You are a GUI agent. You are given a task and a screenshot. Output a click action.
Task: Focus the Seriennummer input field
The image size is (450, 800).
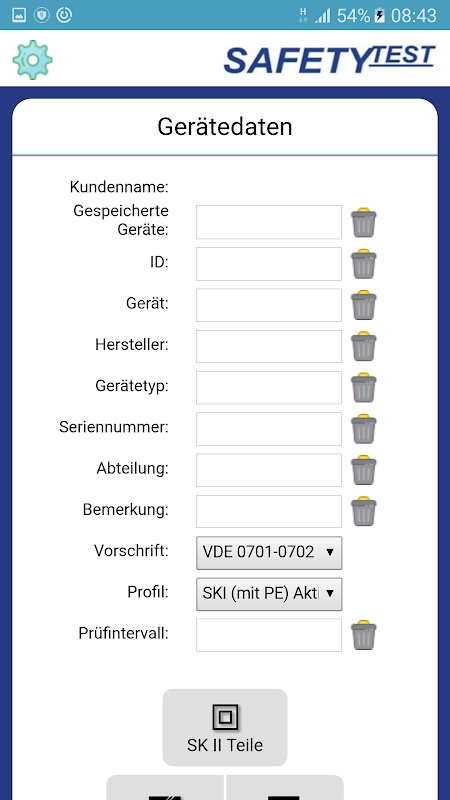point(269,429)
